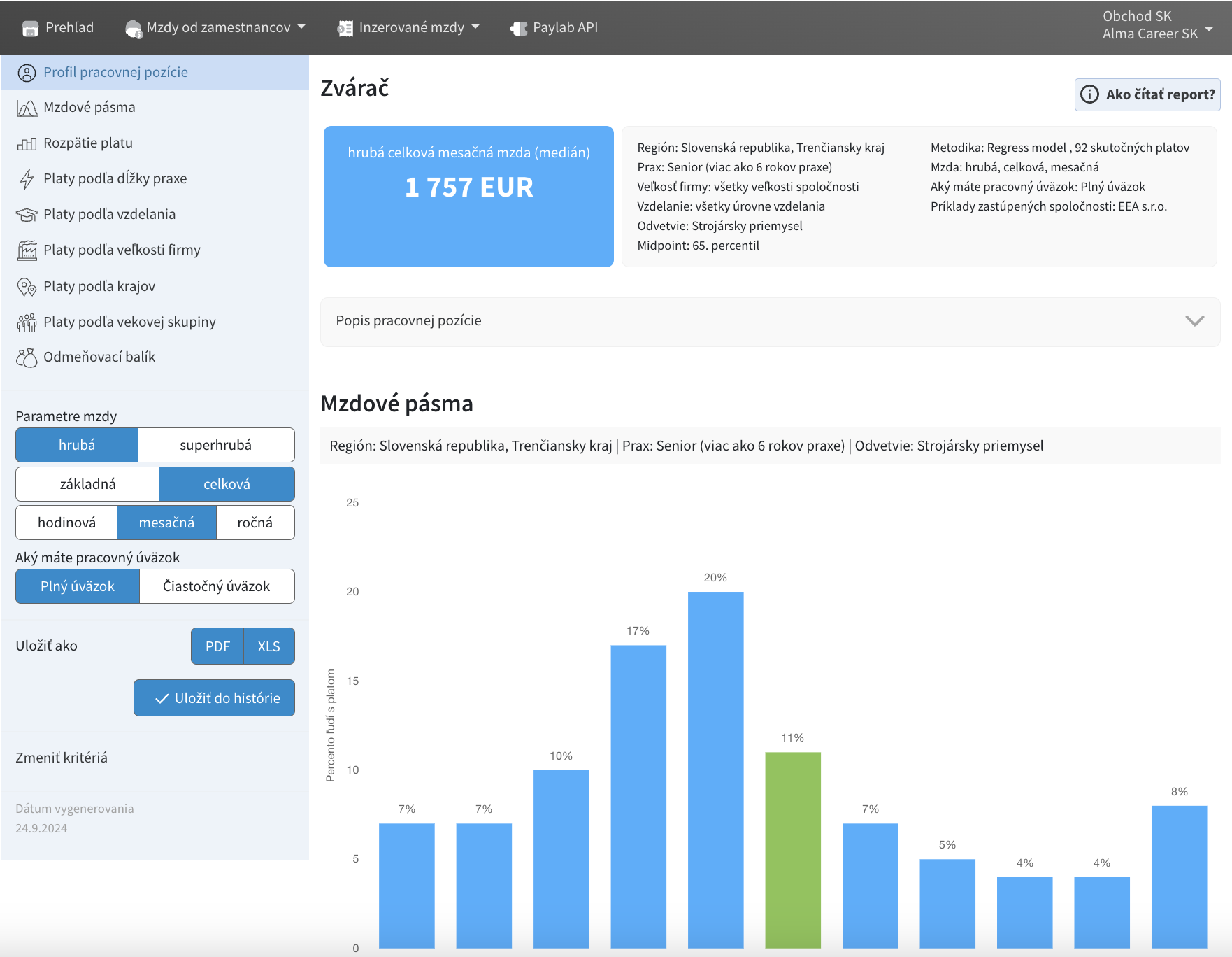Expand Popis pracovnej pozície chevron
1232x957 pixels.
point(1195,320)
